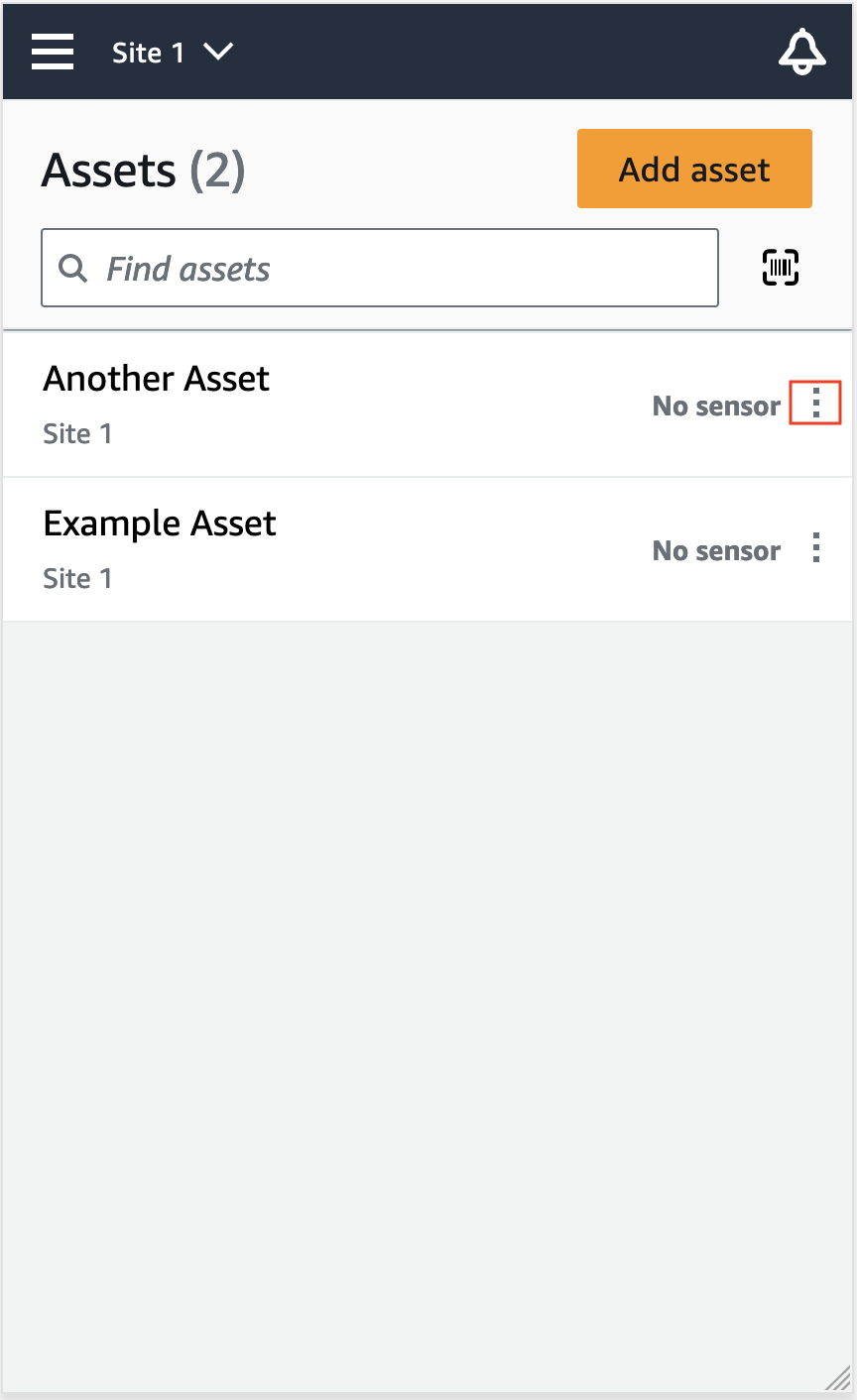Click inside the Find assets field
The image size is (857, 1400).
click(380, 268)
